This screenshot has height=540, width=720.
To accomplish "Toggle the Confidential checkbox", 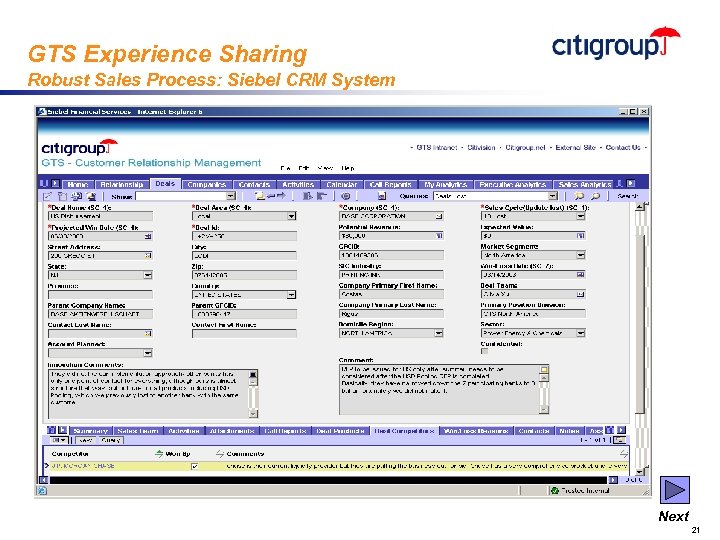I will pos(484,351).
